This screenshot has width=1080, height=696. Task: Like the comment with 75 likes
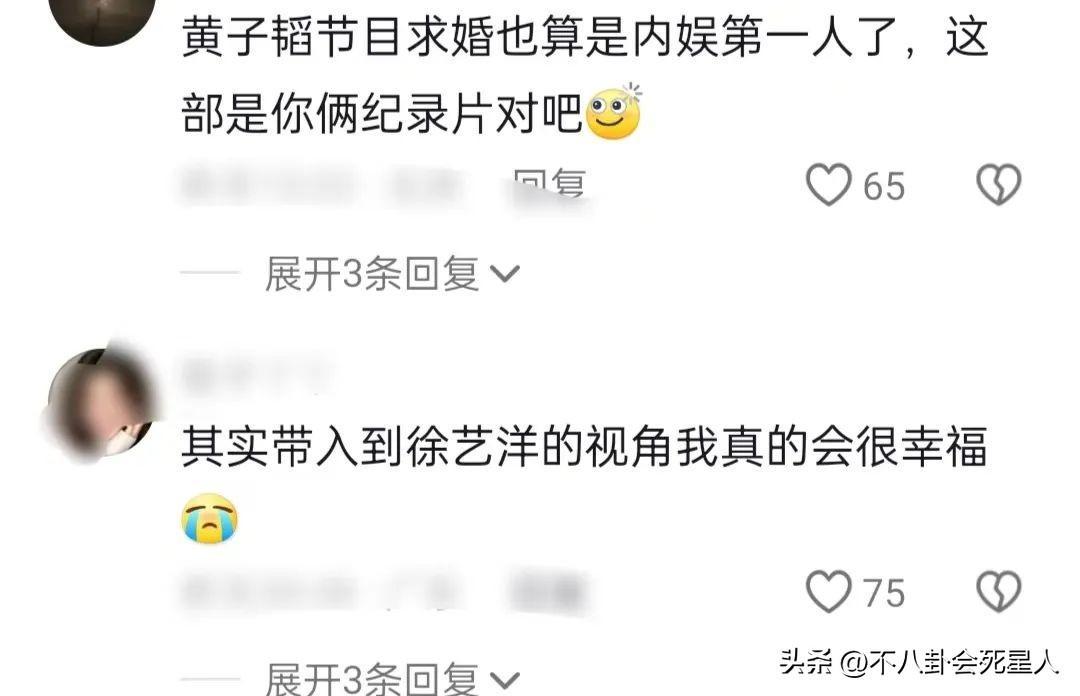coord(829,591)
